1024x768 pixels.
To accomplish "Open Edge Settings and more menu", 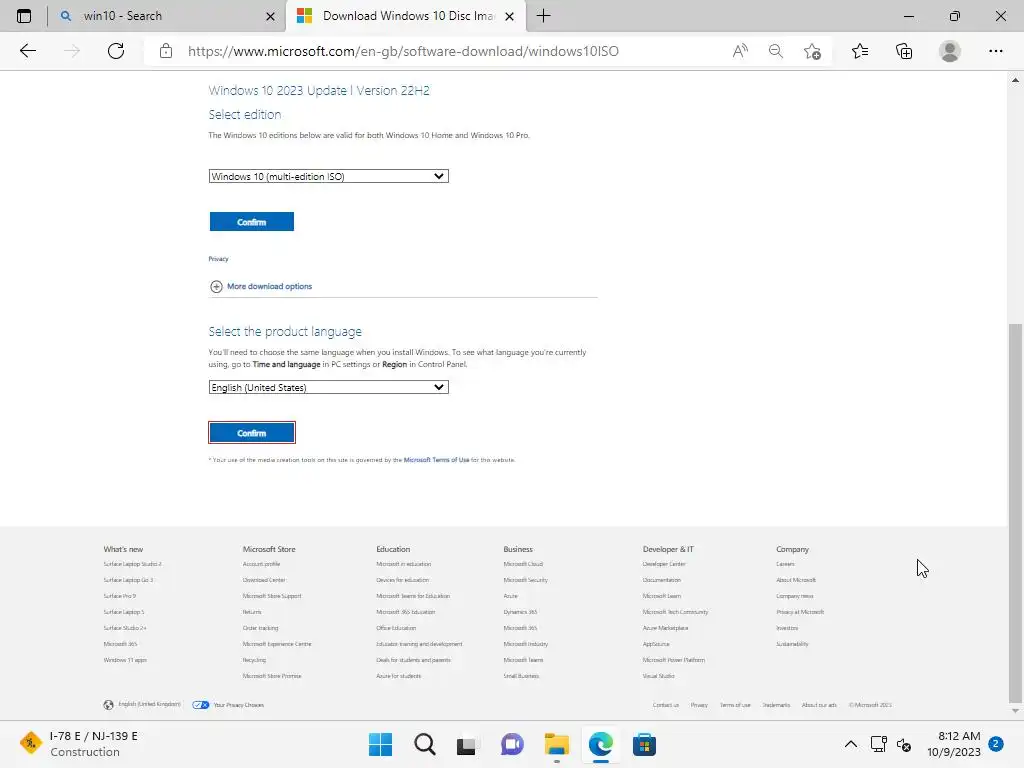I will click(x=996, y=51).
